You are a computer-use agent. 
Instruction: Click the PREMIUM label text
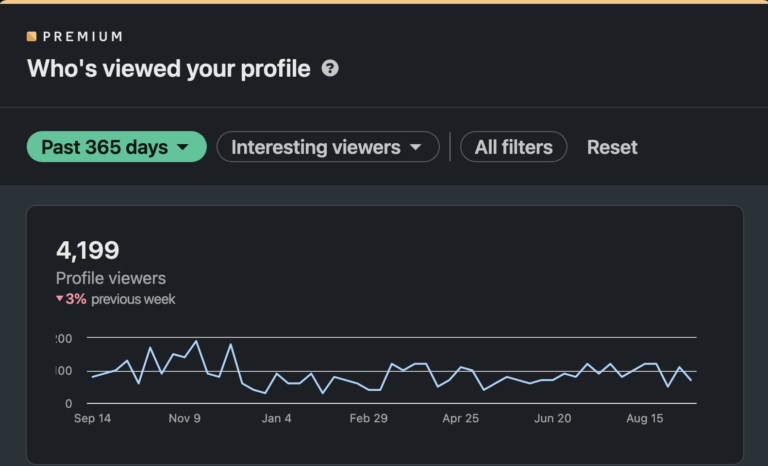pyautogui.click(x=83, y=37)
